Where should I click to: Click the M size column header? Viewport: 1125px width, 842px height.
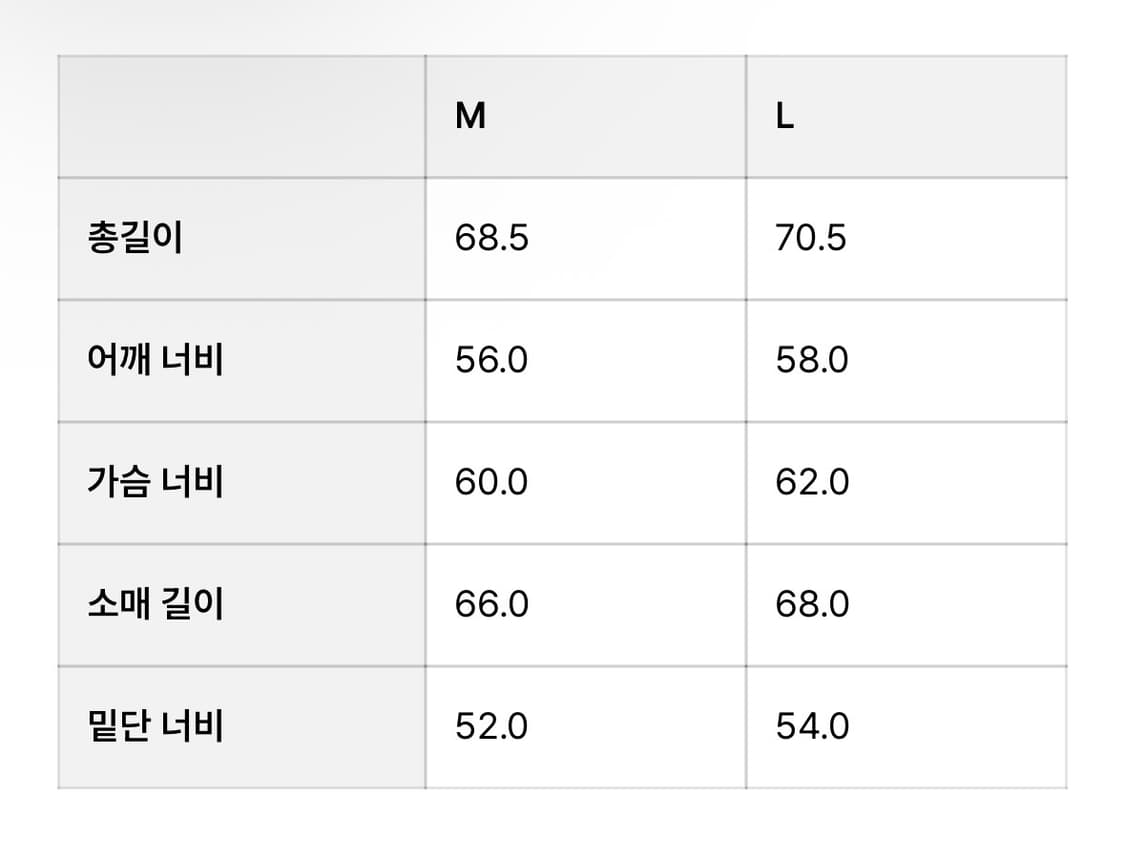(471, 117)
